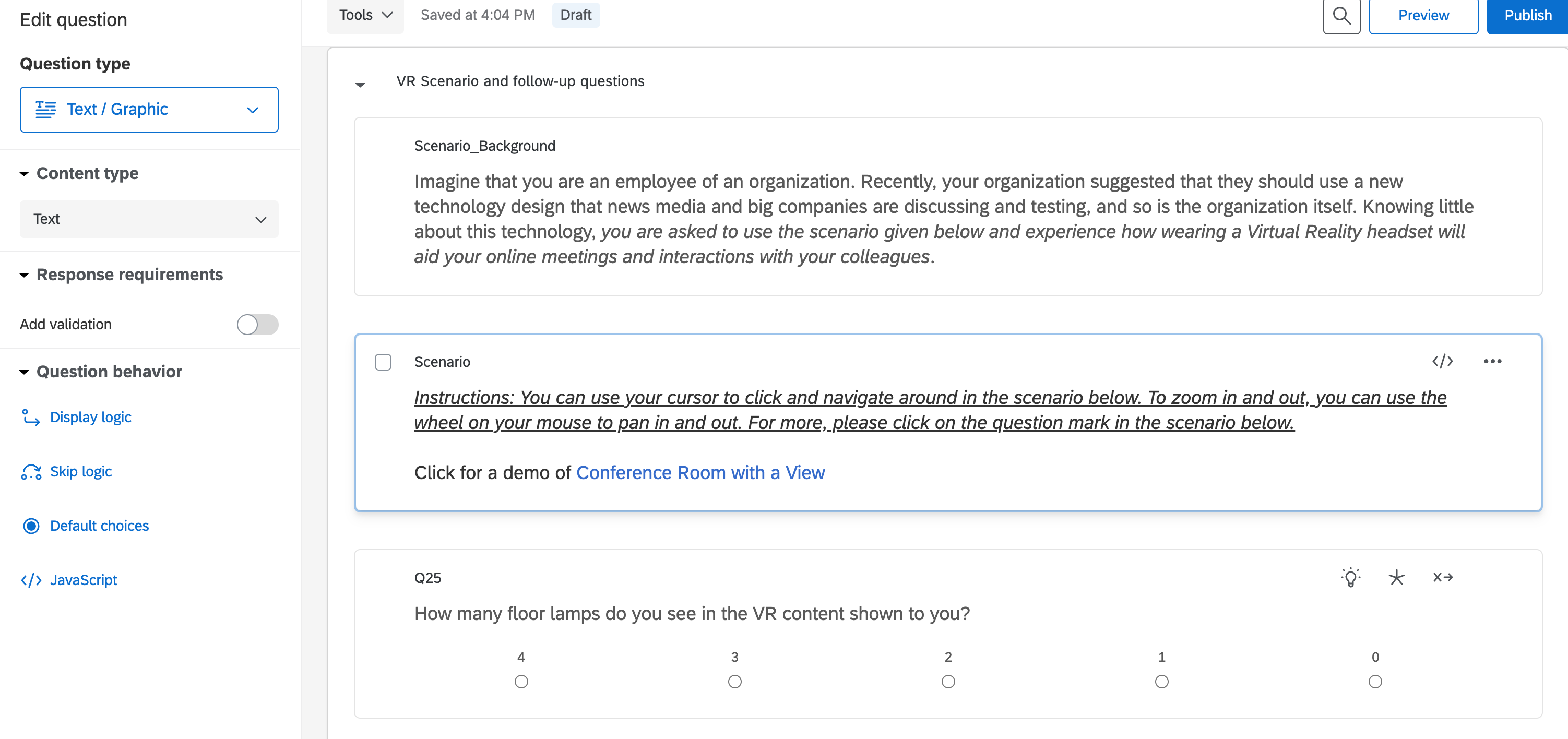Screen dimensions: 1568x739
Task: Click the Conference Room with a View link
Action: pyautogui.click(x=700, y=471)
